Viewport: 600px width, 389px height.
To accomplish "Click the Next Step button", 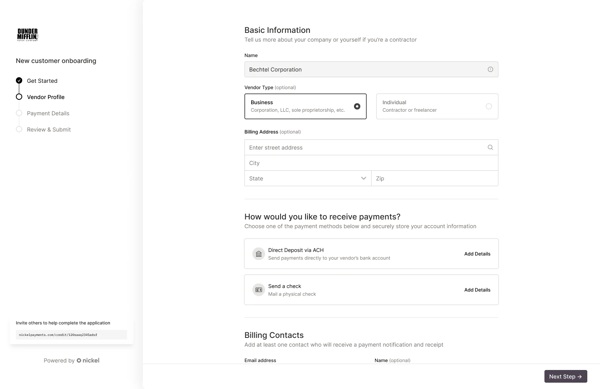I will click(x=566, y=376).
